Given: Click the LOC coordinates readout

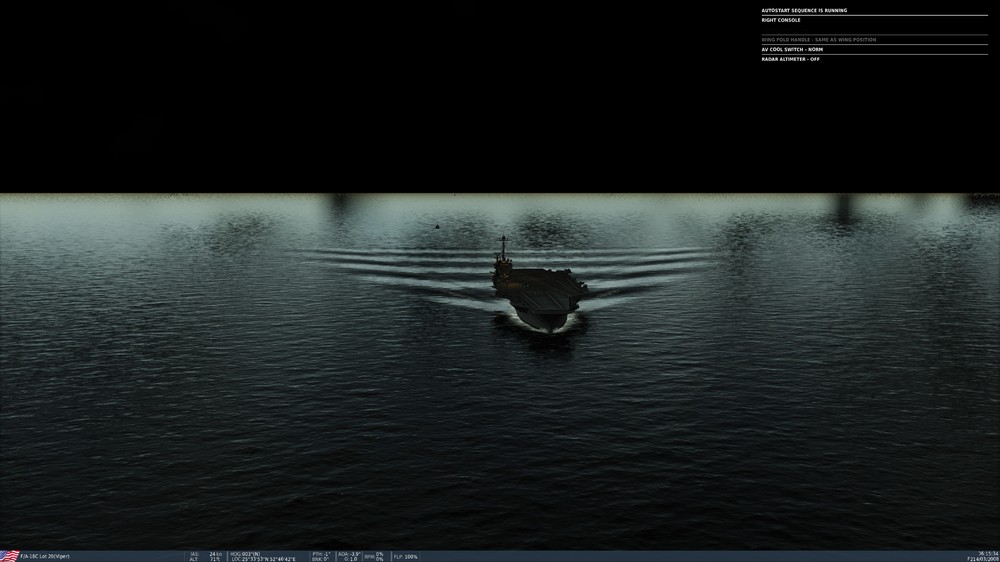Looking at the screenshot, I should pyautogui.click(x=263, y=559).
